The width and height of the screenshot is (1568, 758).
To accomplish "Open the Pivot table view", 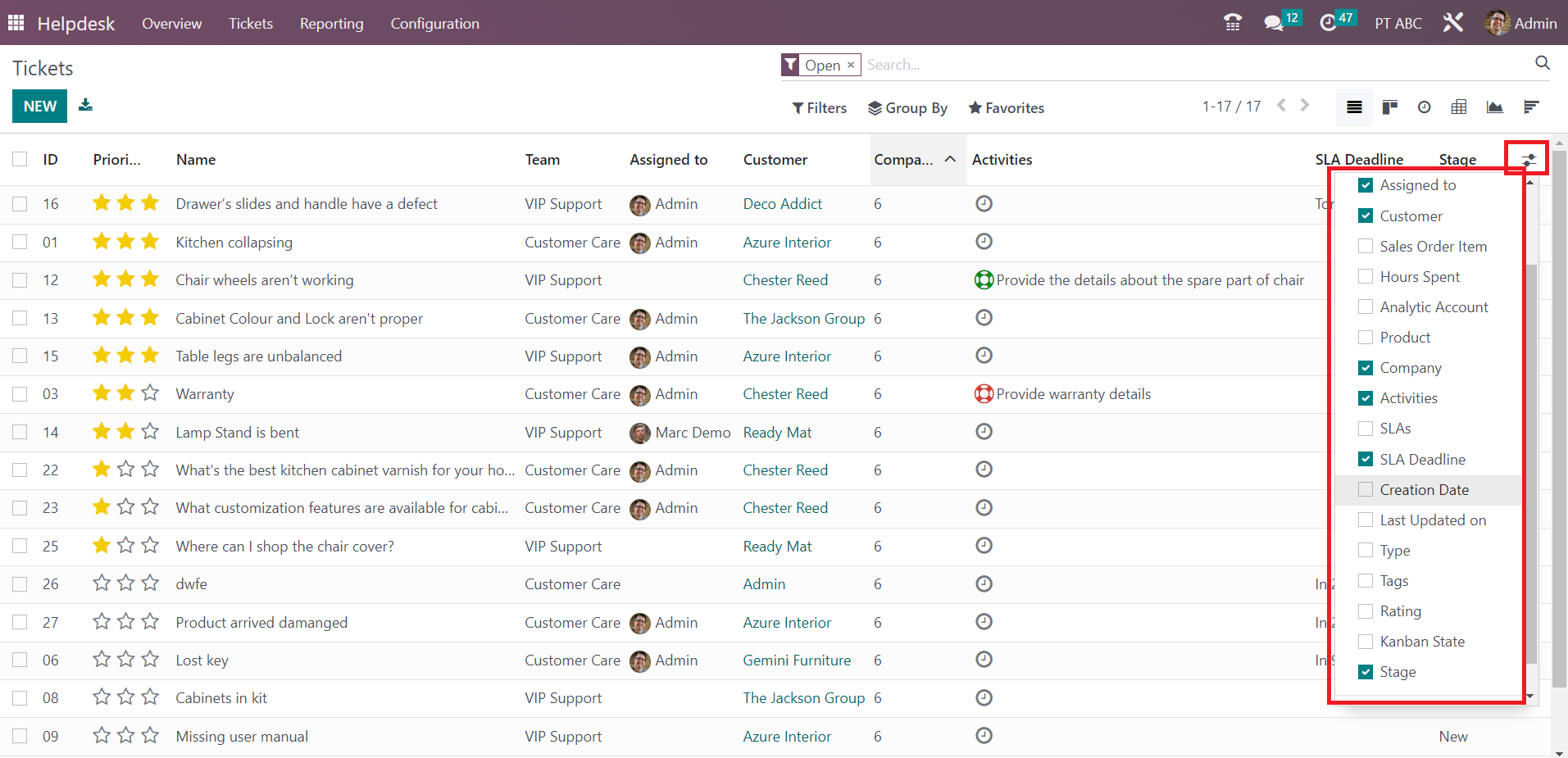I will click(x=1459, y=107).
